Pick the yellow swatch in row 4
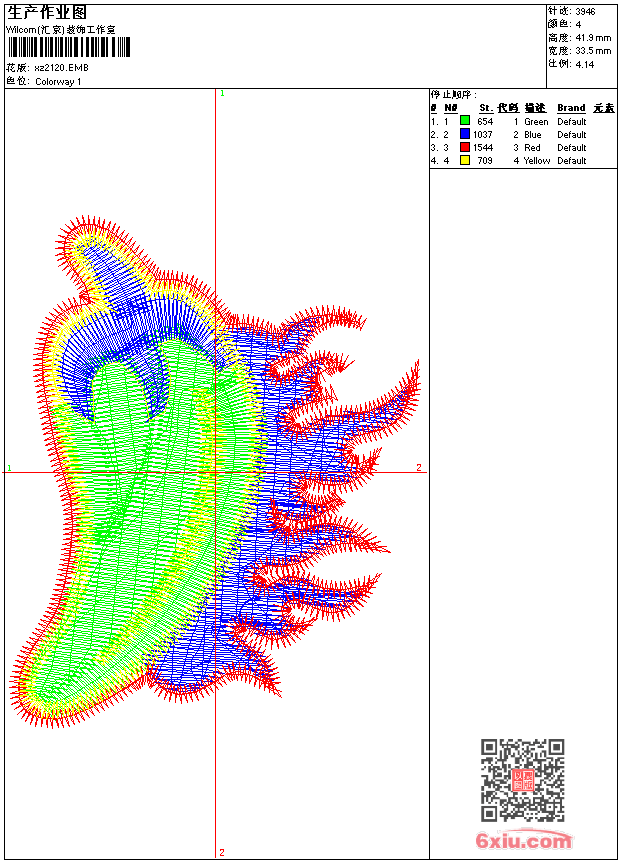 pos(465,160)
